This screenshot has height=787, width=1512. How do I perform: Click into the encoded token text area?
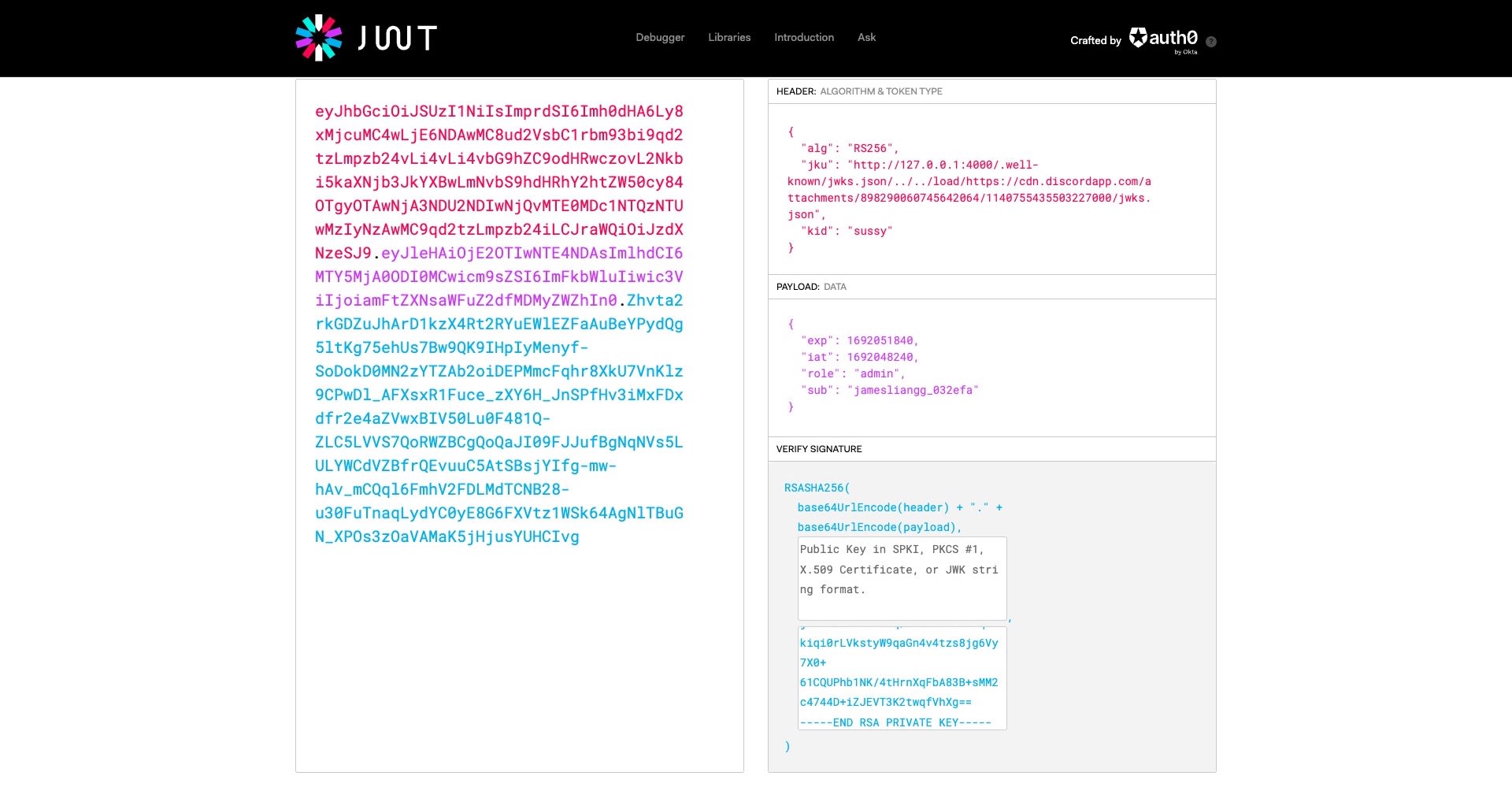tap(520, 425)
